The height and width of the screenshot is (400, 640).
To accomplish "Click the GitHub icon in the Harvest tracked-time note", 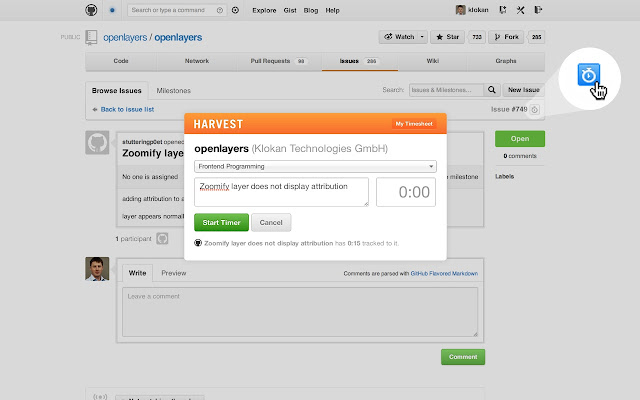I will click(x=198, y=243).
